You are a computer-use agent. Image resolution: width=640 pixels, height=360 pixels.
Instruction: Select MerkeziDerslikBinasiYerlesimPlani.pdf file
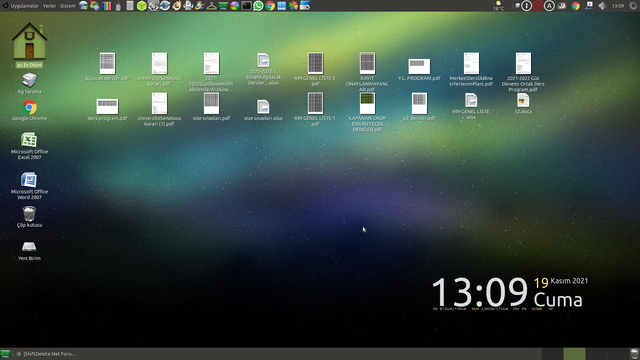pos(471,69)
